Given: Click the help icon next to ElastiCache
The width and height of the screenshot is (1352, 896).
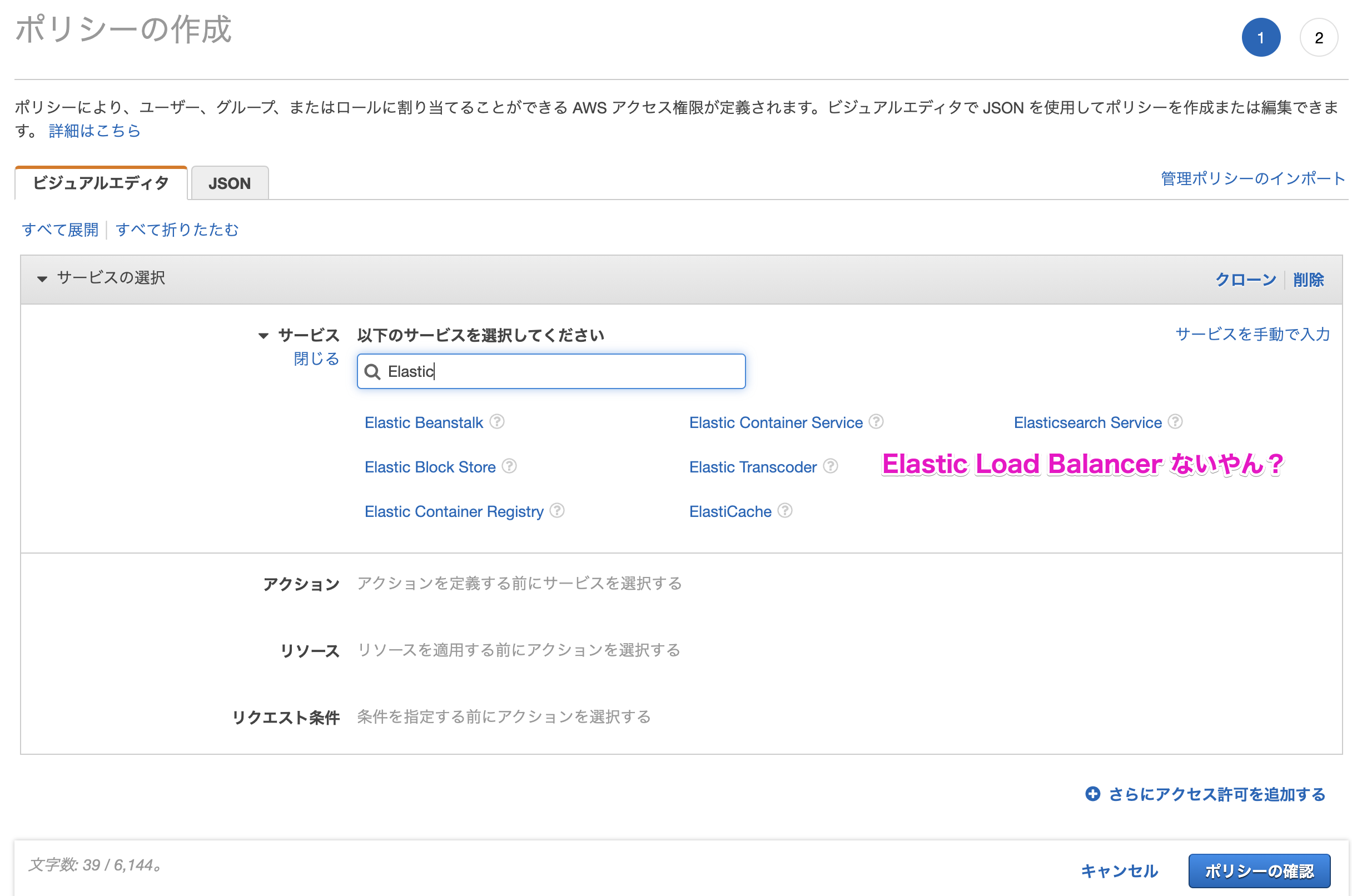Looking at the screenshot, I should click(x=785, y=510).
